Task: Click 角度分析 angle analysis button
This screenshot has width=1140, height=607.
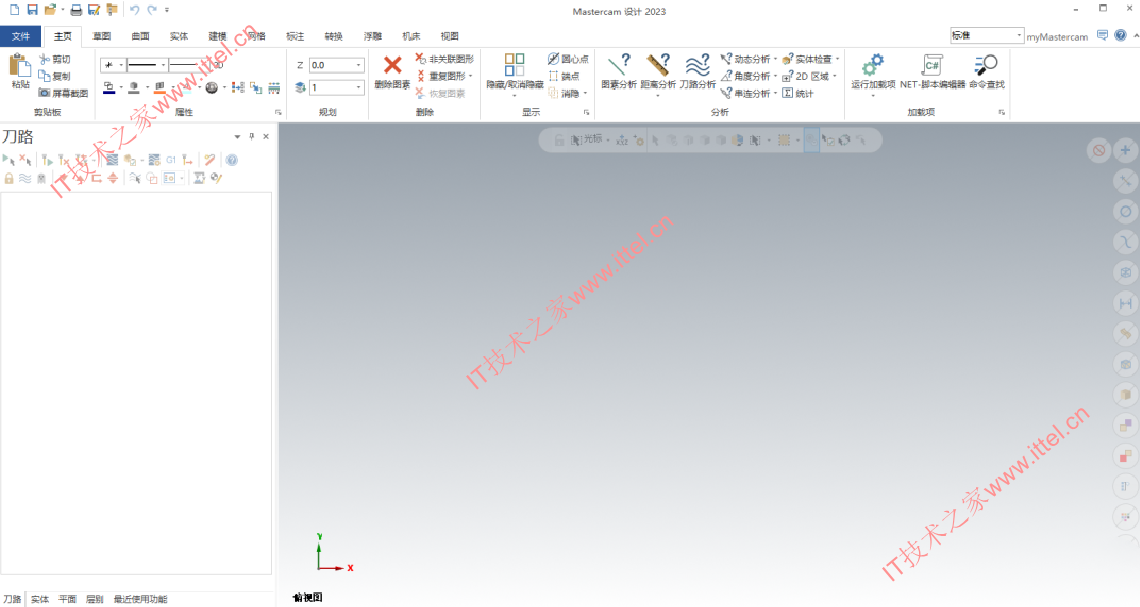Action: point(746,76)
